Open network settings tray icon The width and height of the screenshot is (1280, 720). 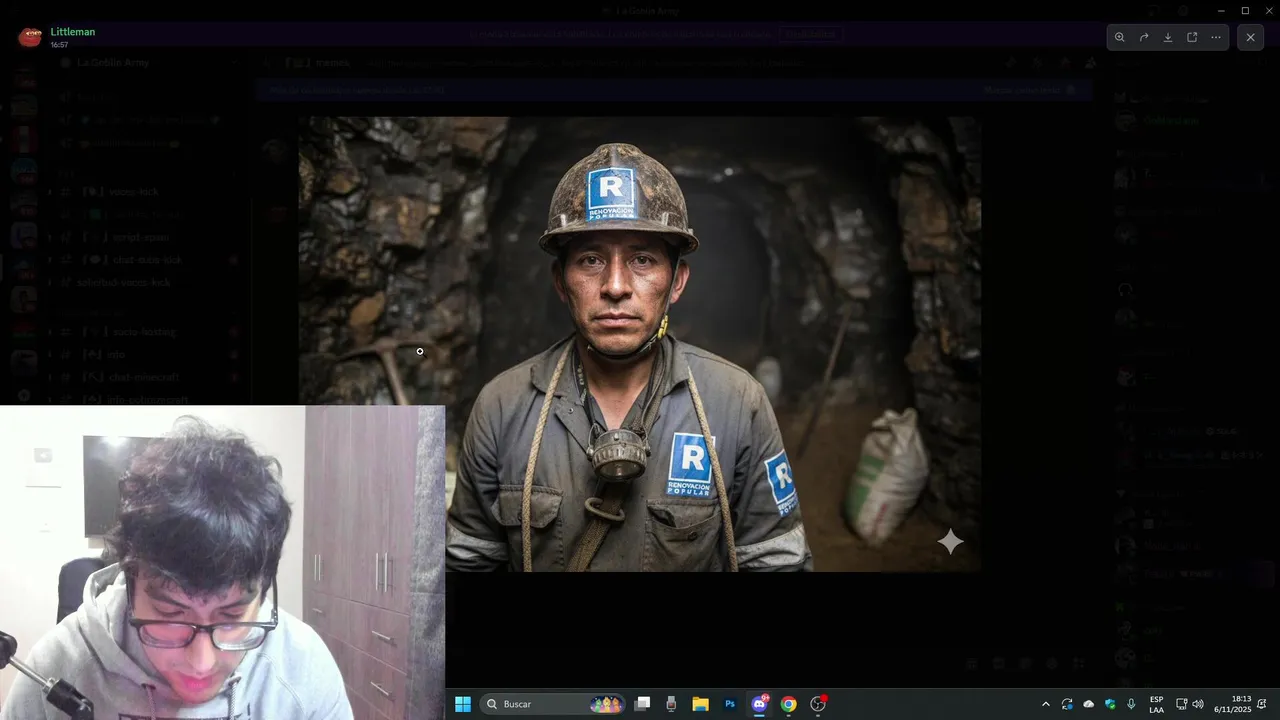tap(1181, 704)
